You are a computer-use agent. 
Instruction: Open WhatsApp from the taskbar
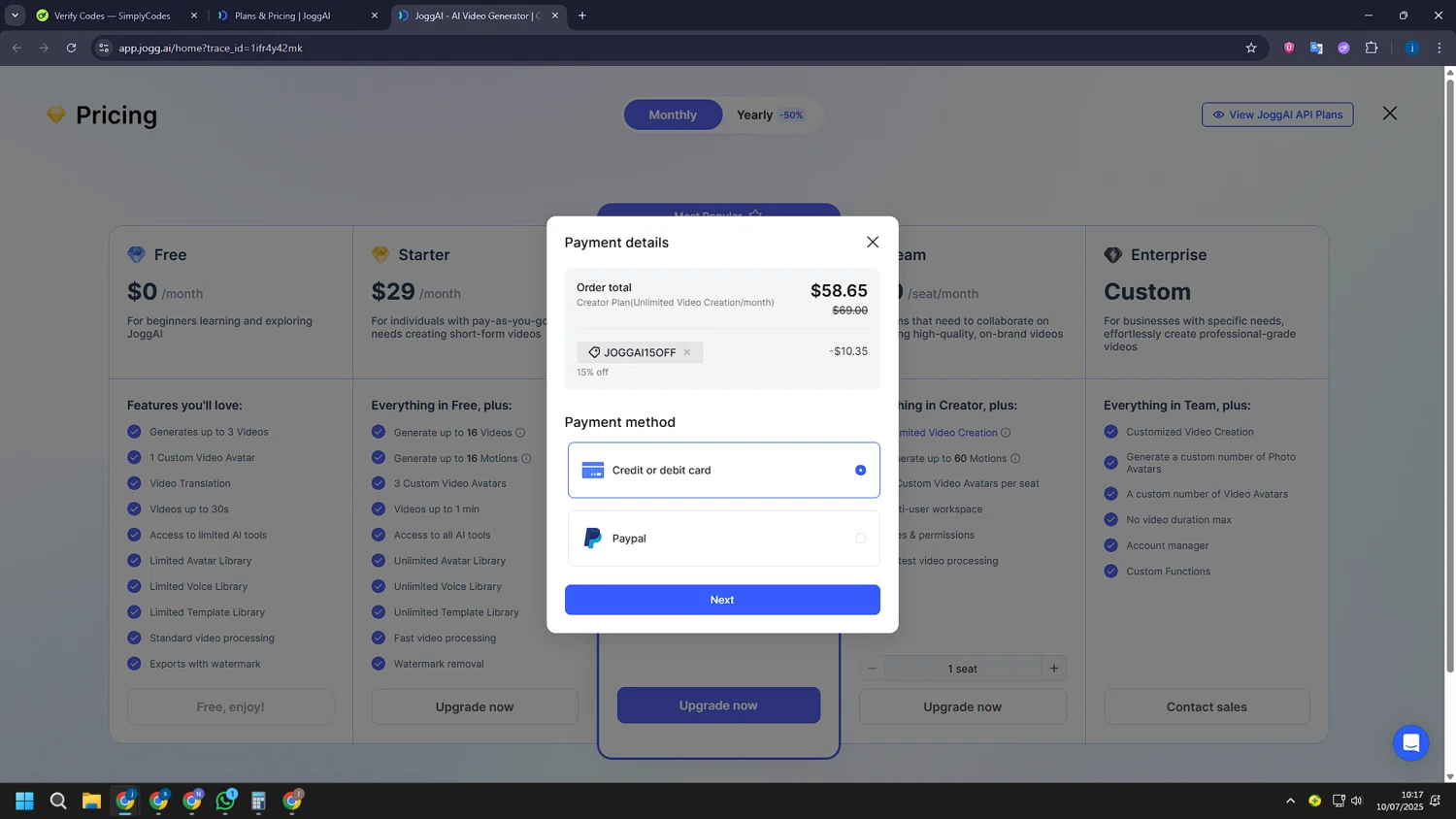click(225, 801)
